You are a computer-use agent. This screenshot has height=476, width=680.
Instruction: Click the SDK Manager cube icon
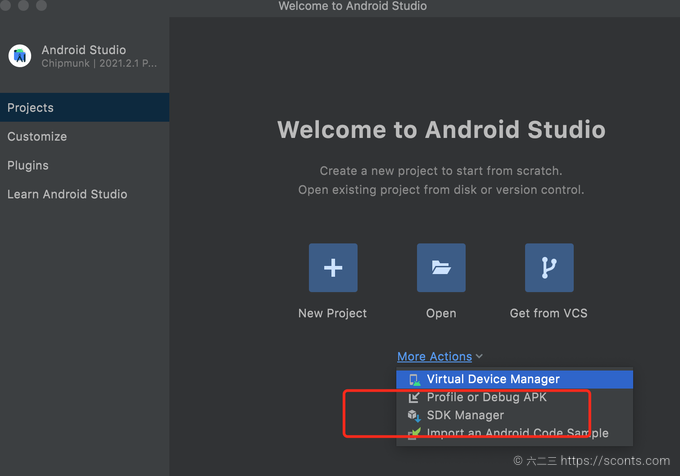(414, 415)
